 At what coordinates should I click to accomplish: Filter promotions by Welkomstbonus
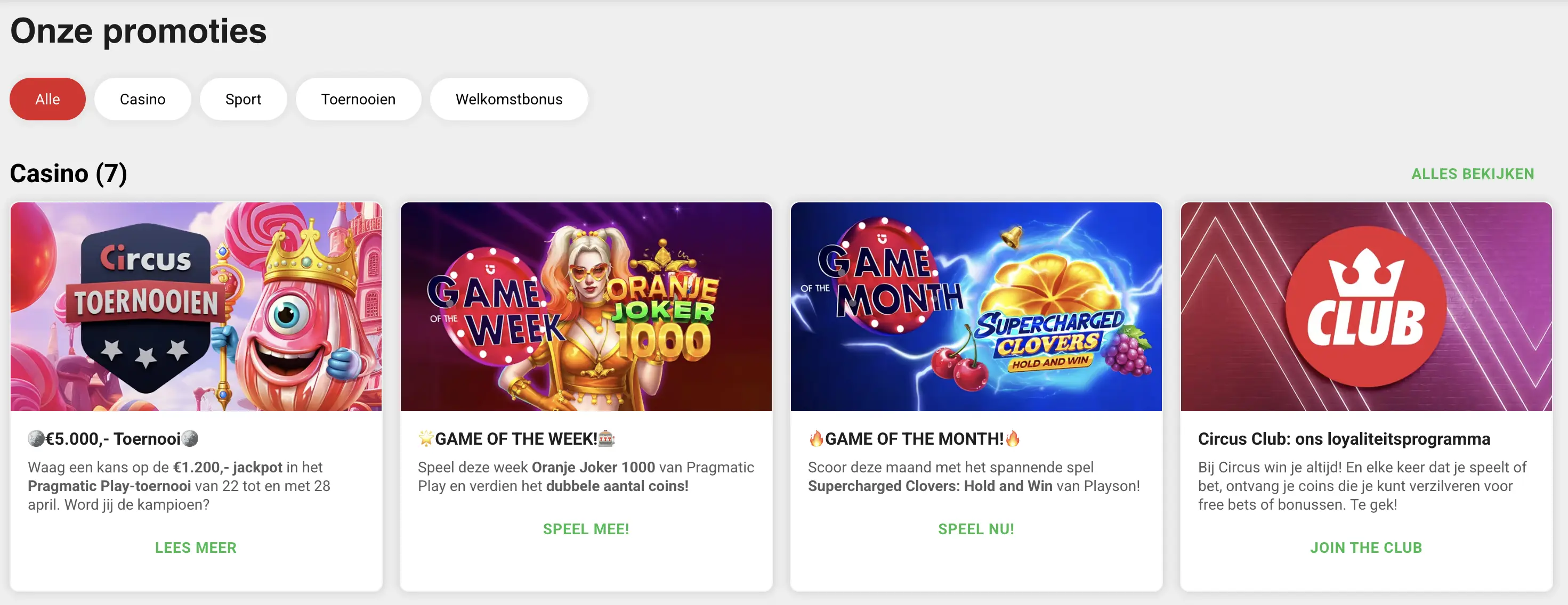click(x=509, y=99)
